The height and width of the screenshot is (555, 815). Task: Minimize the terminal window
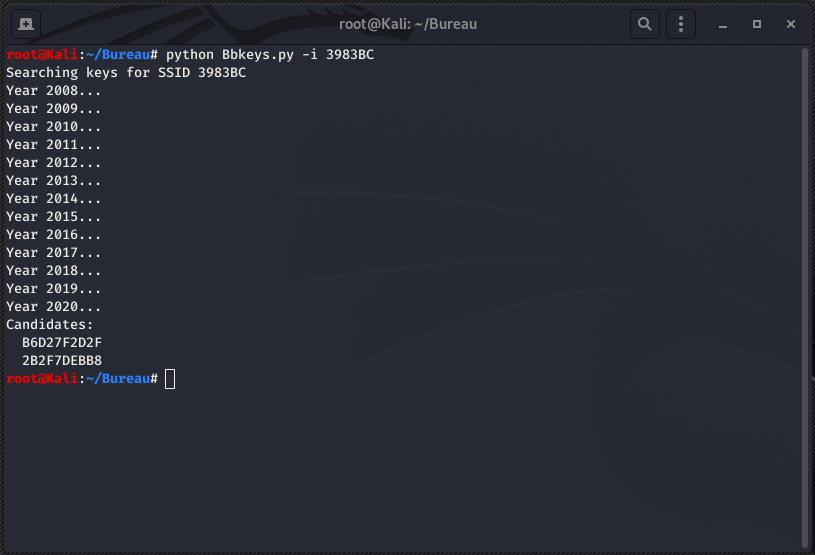[722, 24]
